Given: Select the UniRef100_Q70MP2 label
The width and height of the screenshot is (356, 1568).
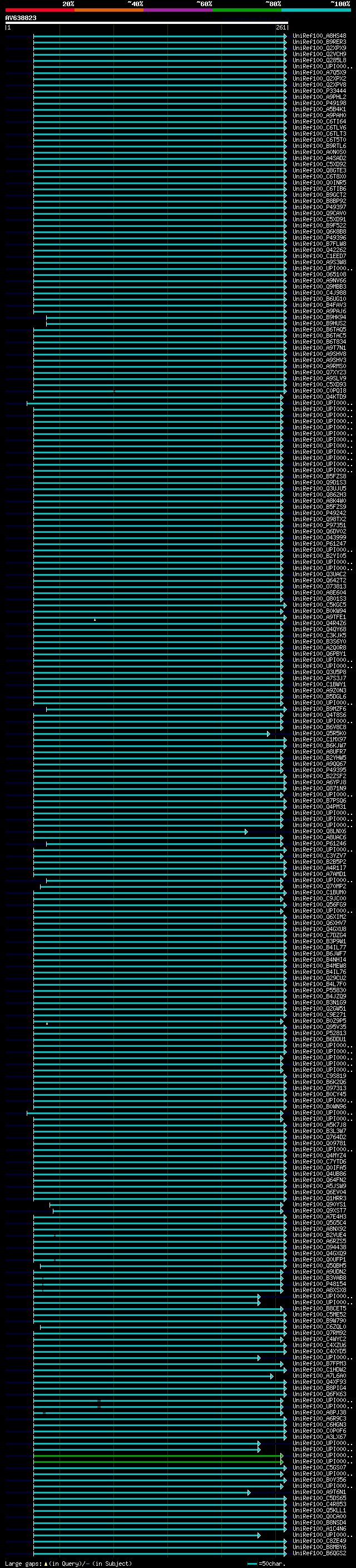Looking at the screenshot, I should tap(319, 886).
